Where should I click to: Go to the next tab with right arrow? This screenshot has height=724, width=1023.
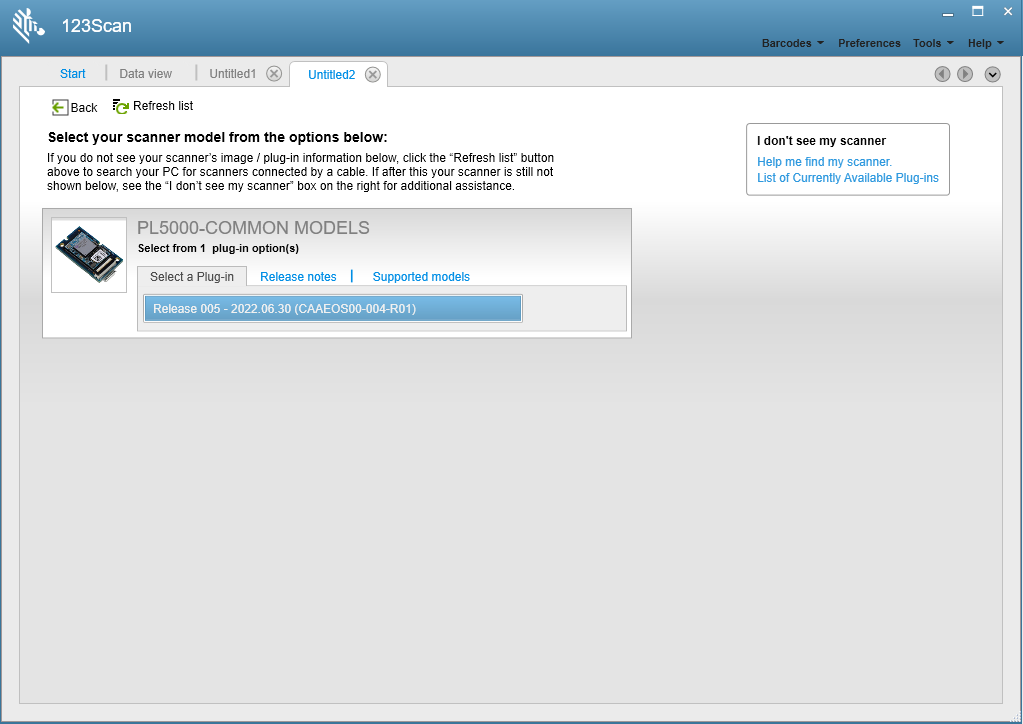(x=965, y=74)
